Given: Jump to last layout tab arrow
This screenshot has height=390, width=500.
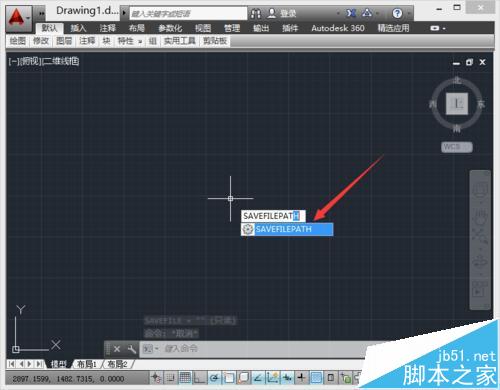Looking at the screenshot, I should pos(39,364).
